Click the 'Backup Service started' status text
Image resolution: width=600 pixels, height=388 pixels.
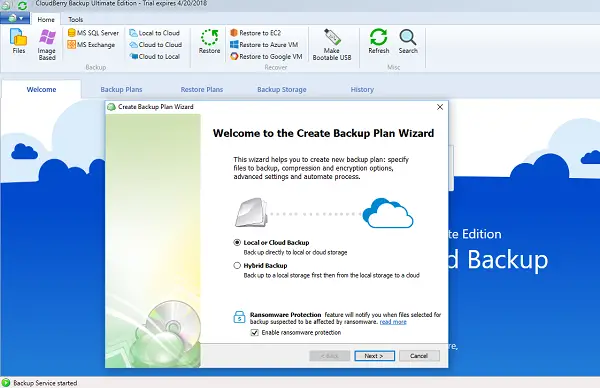tap(45, 383)
